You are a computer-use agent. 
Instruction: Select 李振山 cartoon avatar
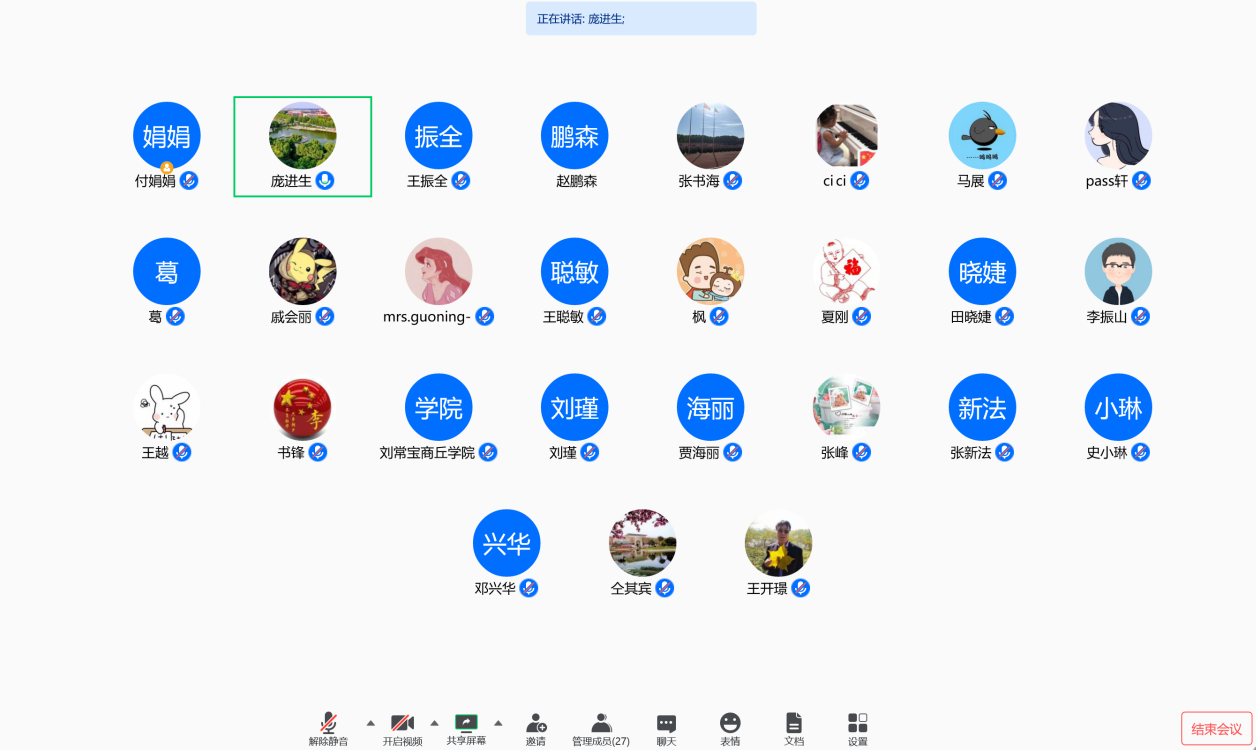1118,271
